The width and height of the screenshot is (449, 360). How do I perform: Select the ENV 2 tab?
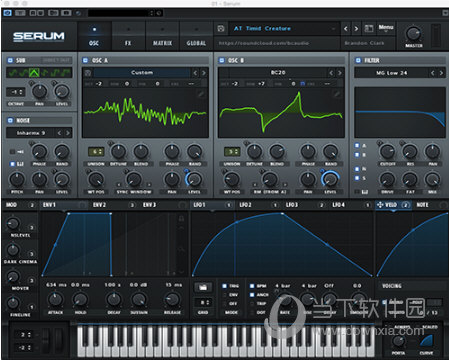(99, 205)
